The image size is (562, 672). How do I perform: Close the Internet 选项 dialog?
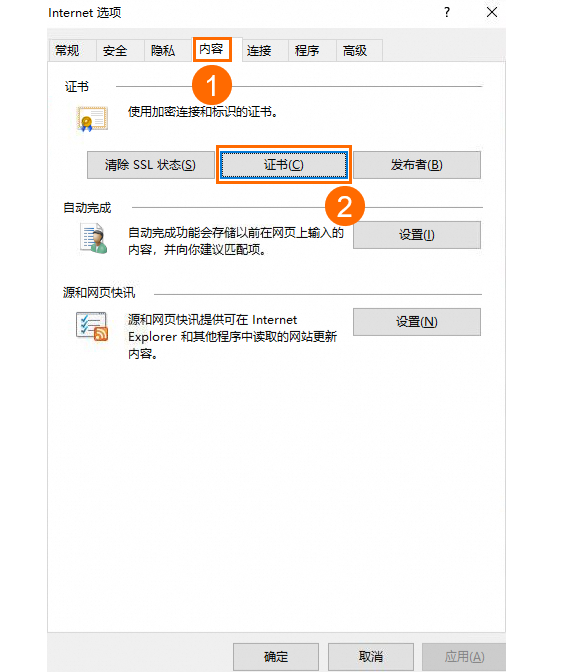(492, 12)
